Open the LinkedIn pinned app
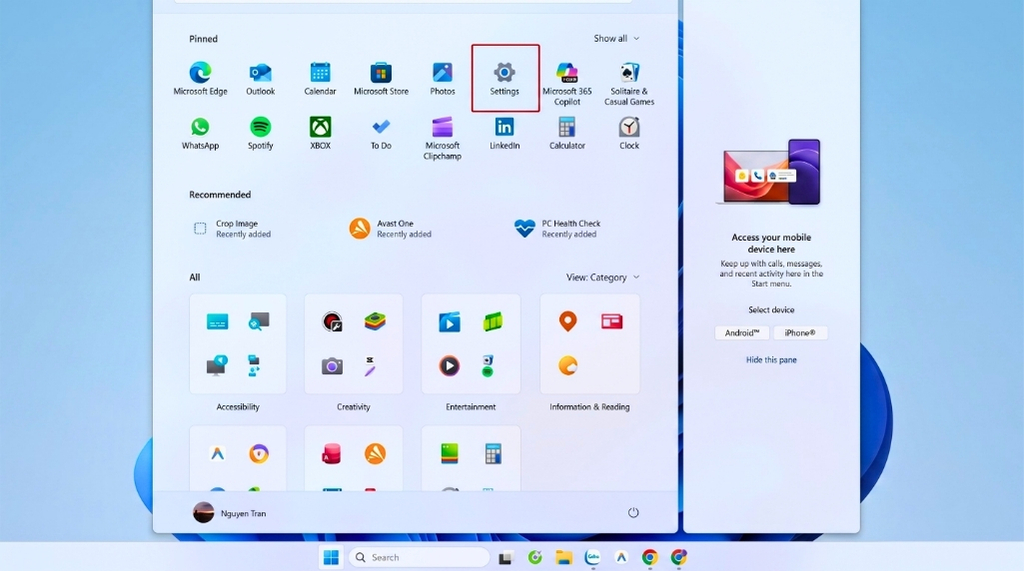This screenshot has width=1024, height=571. (505, 133)
